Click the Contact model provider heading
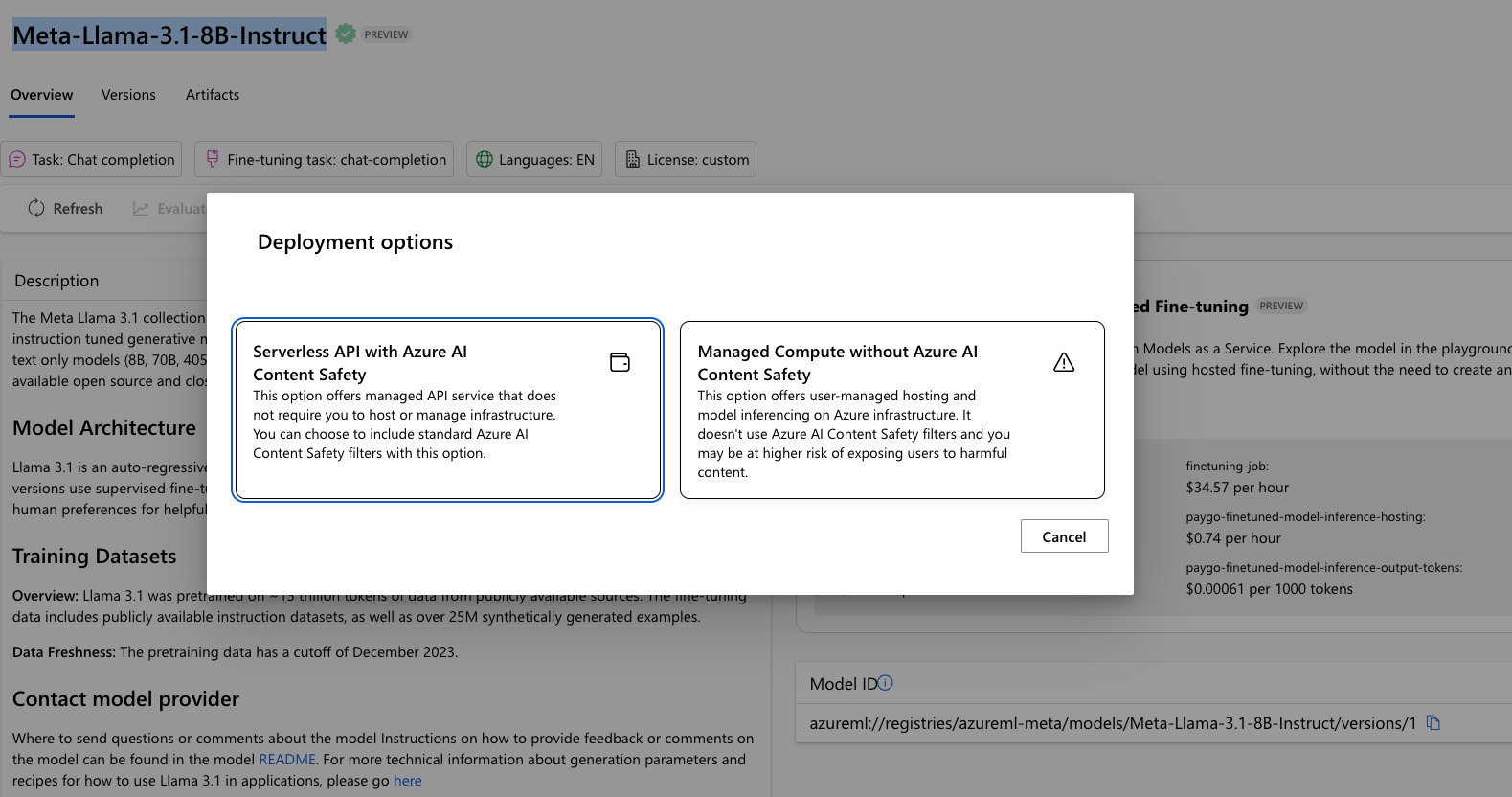1512x797 pixels. [125, 699]
